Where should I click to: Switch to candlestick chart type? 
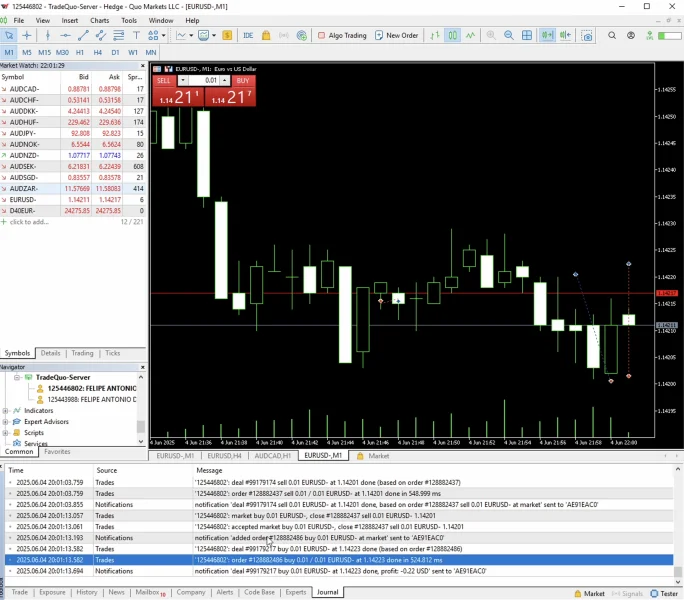[x=453, y=35]
